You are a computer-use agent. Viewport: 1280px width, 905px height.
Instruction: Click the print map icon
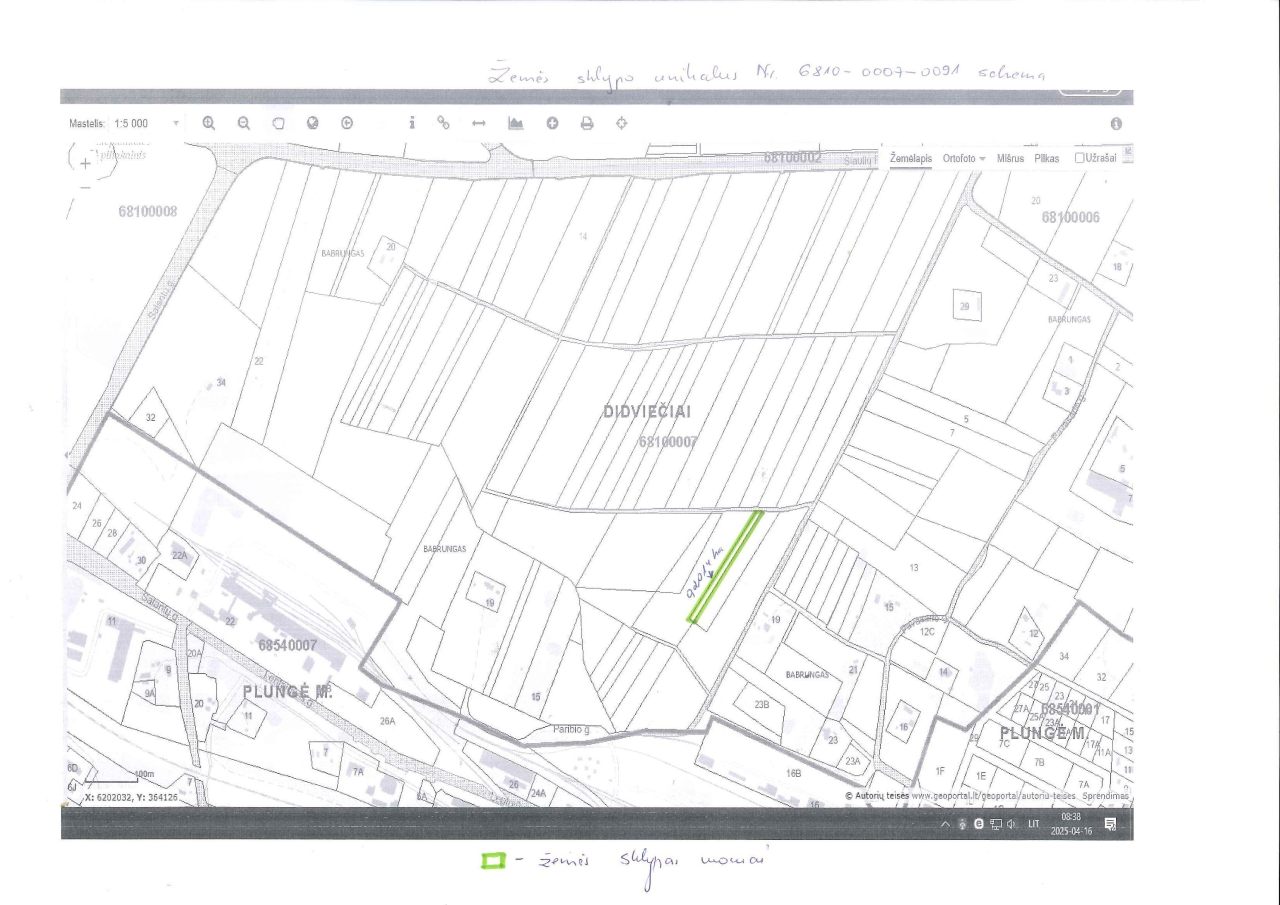click(x=587, y=123)
